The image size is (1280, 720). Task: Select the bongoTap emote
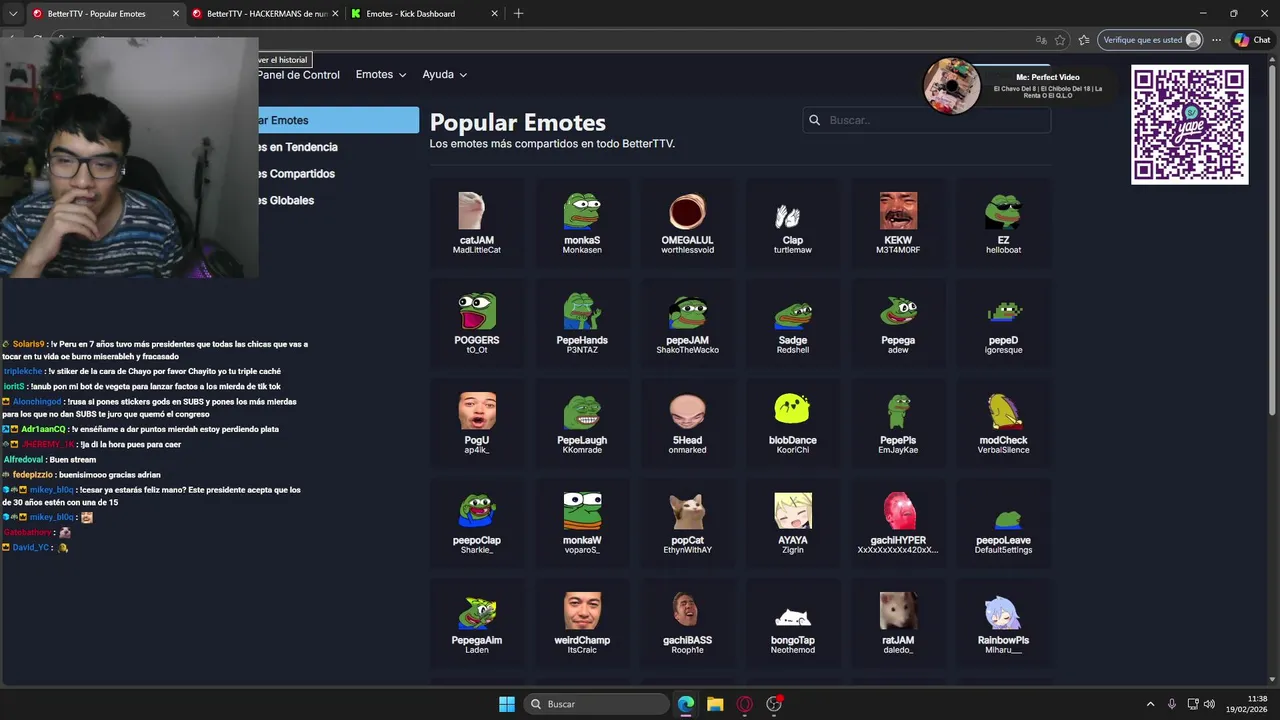pyautogui.click(x=793, y=622)
